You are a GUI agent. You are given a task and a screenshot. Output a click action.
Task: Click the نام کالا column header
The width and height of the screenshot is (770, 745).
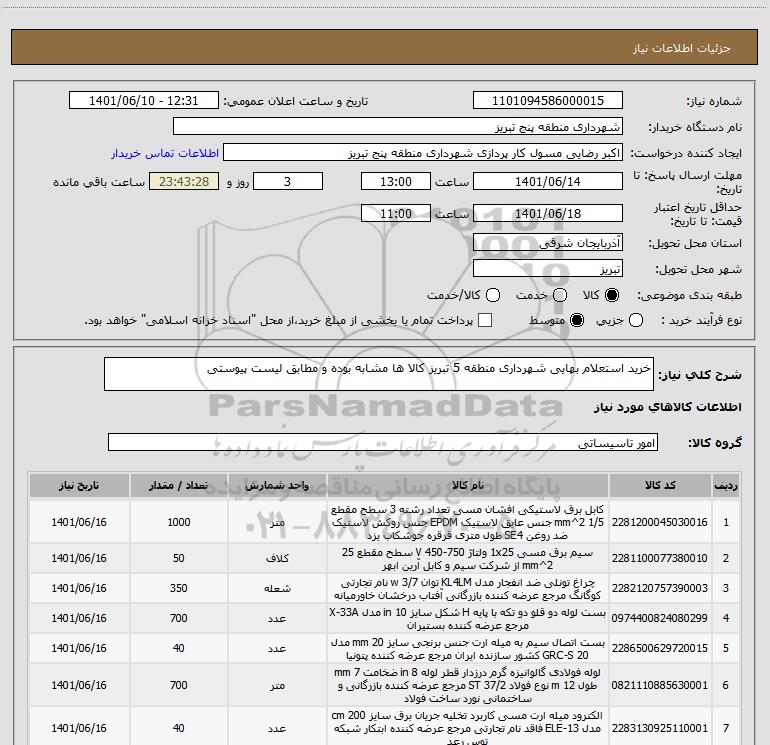[468, 485]
